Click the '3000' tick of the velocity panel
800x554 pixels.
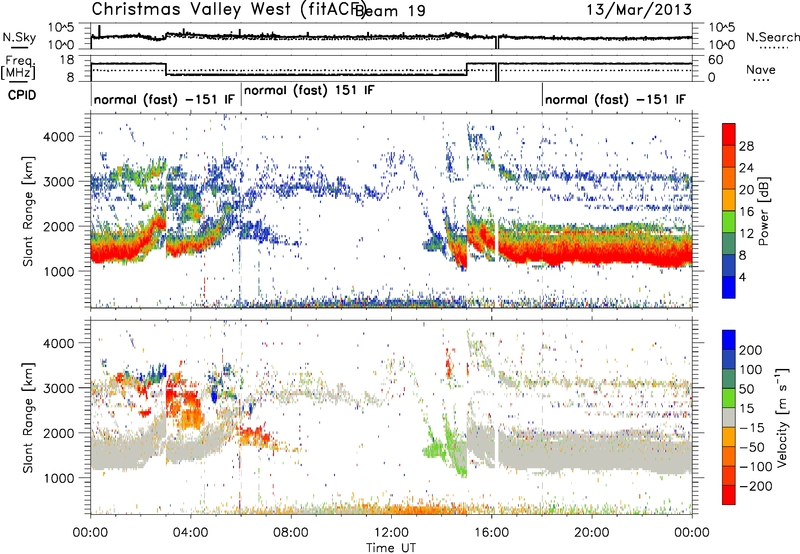(58, 388)
